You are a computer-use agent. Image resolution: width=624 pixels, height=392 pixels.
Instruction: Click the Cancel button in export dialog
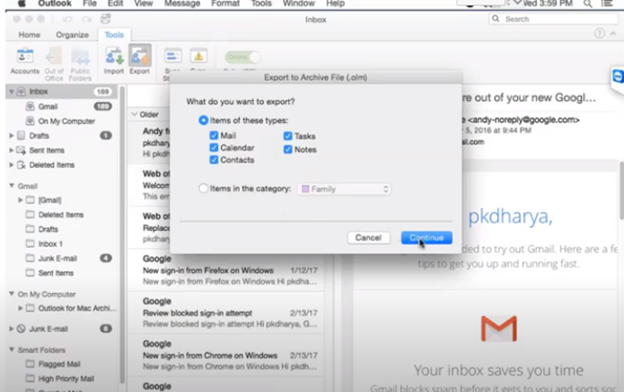pos(368,238)
